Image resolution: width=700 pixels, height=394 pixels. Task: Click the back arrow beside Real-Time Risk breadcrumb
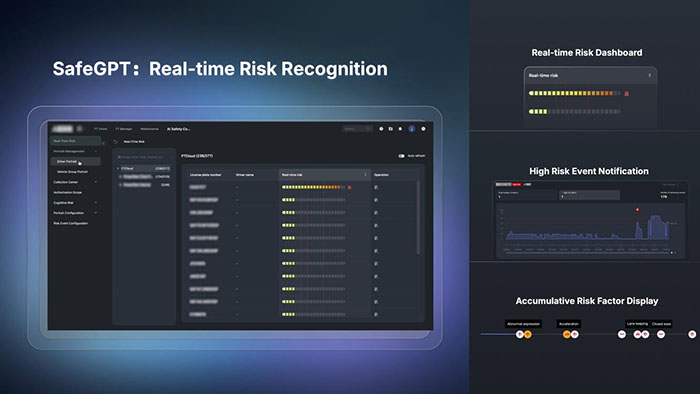tap(116, 141)
